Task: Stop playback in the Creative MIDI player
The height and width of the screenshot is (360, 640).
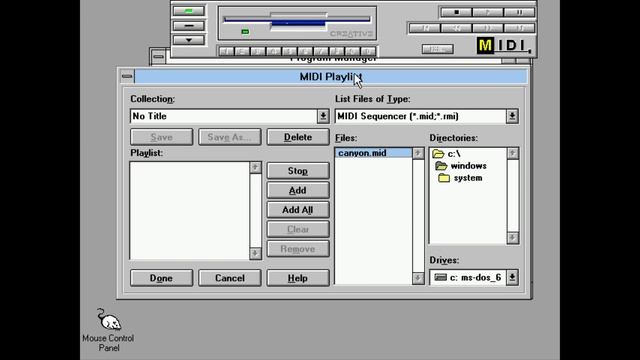Action: (x=456, y=12)
